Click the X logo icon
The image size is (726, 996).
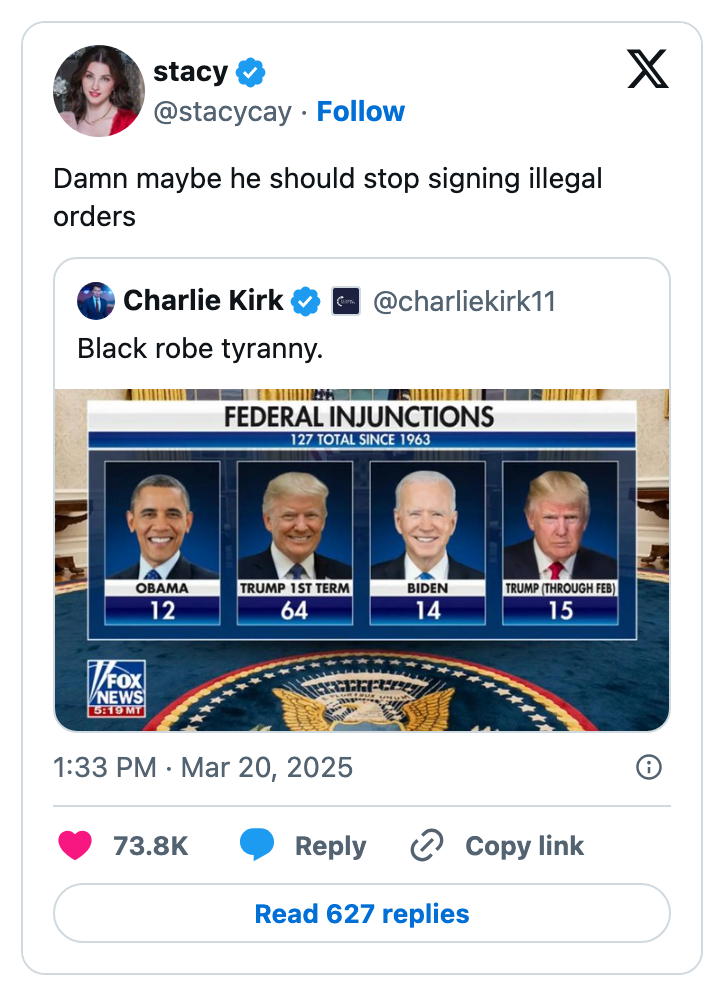pyautogui.click(x=647, y=69)
